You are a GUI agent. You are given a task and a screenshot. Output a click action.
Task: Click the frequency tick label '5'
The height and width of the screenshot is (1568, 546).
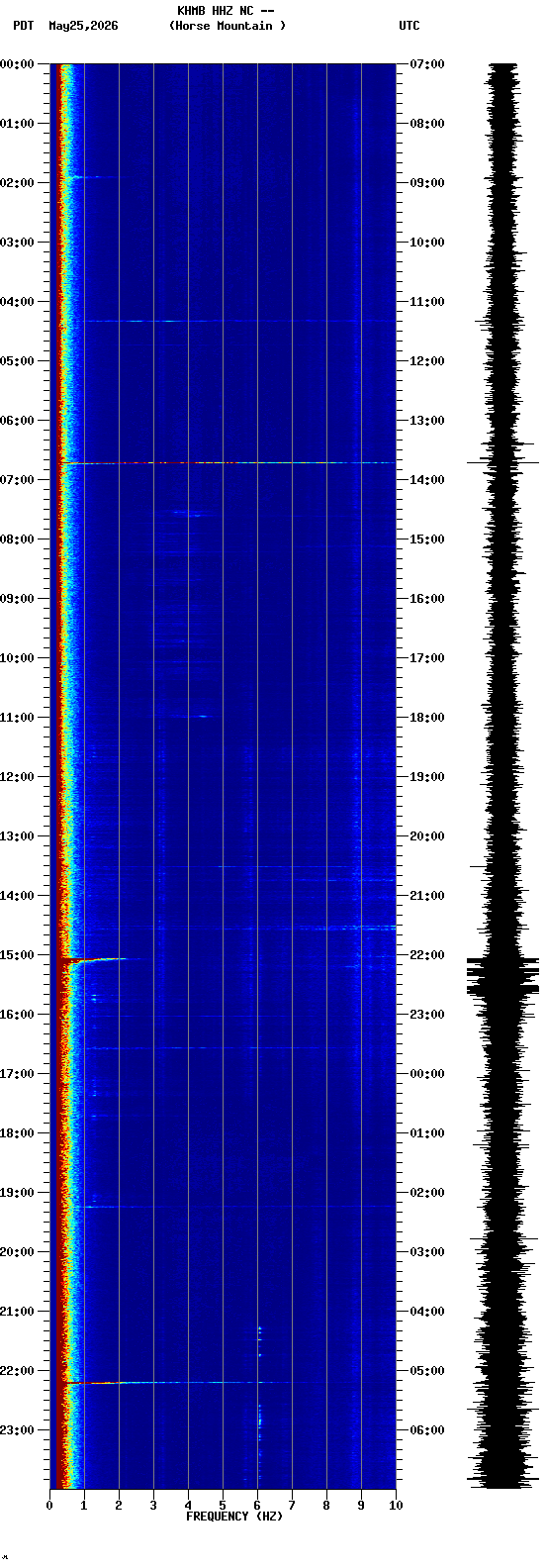223,1506
